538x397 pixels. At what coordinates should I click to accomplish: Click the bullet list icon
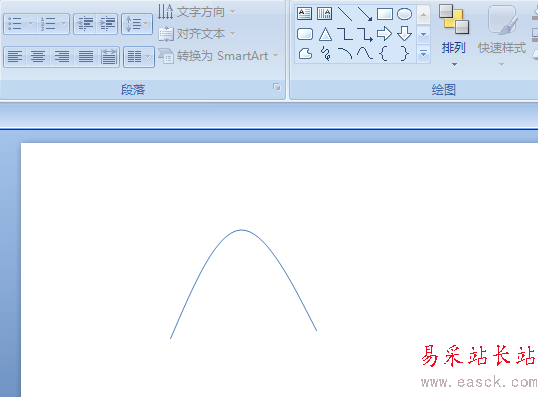14,24
